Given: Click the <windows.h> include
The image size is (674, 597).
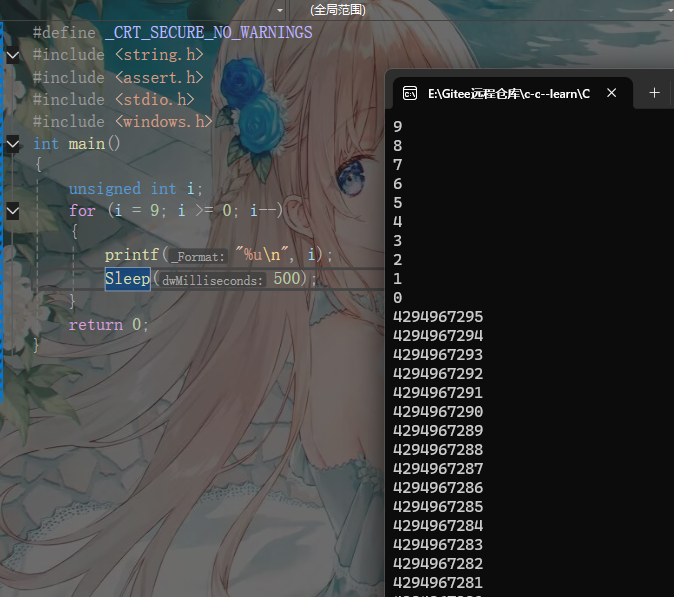Looking at the screenshot, I should [x=164, y=122].
